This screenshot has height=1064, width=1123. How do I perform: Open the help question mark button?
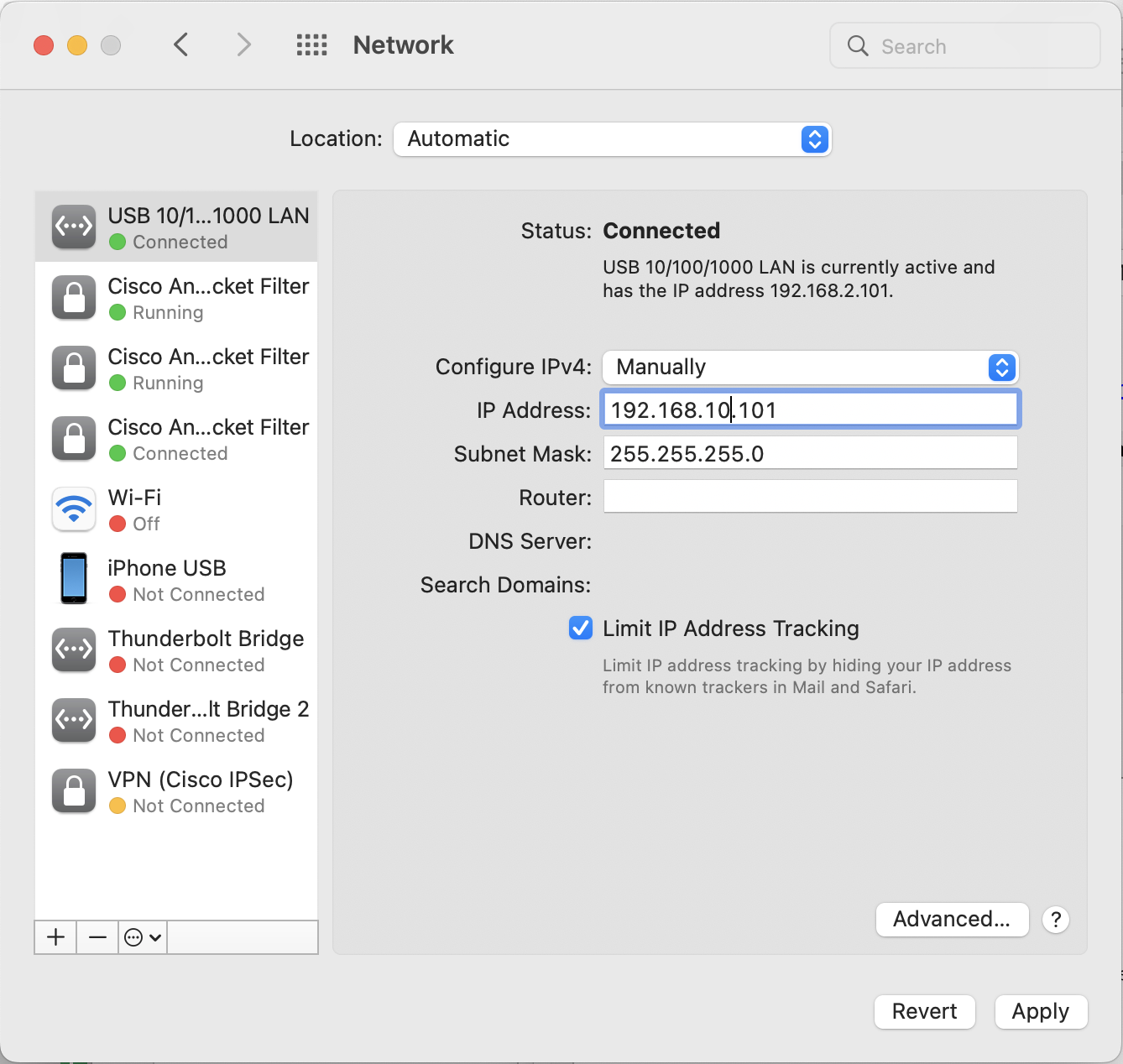coord(1055,920)
